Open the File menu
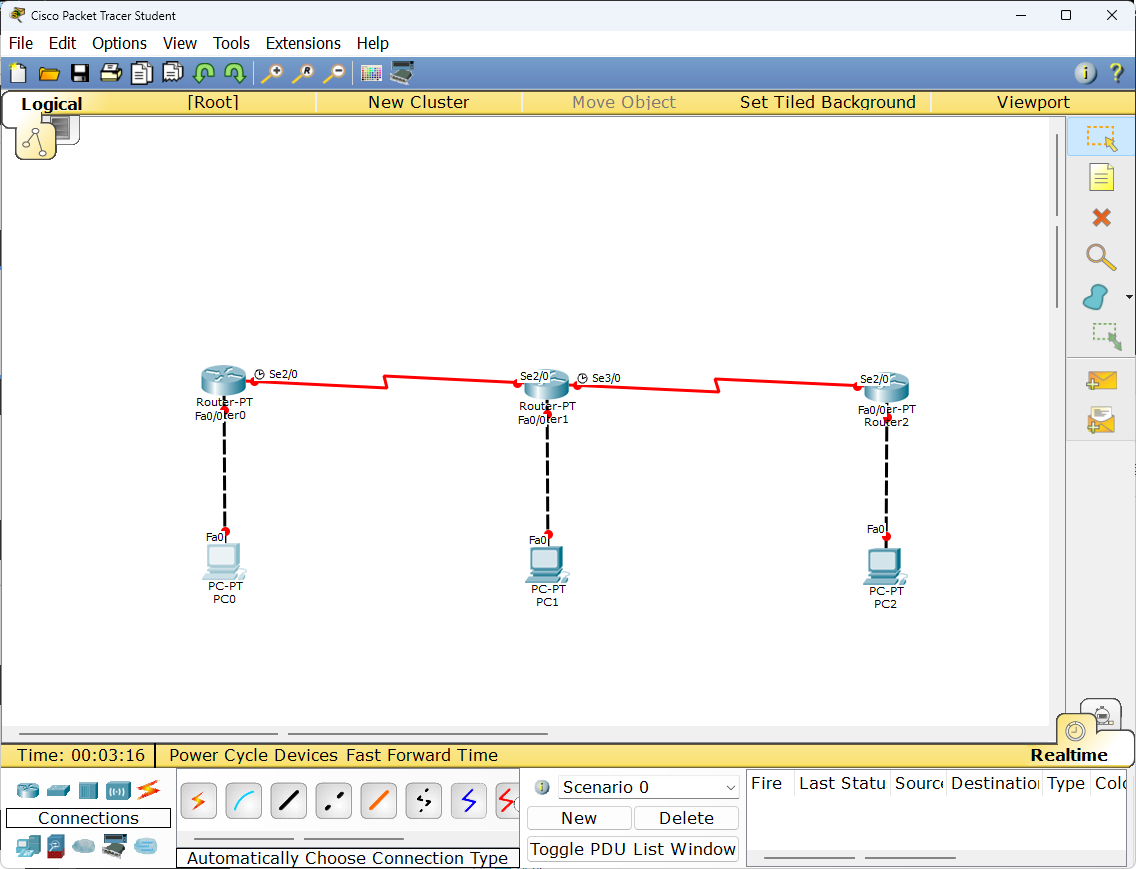Screen dimensions: 1136x869 pyautogui.click(x=21, y=43)
